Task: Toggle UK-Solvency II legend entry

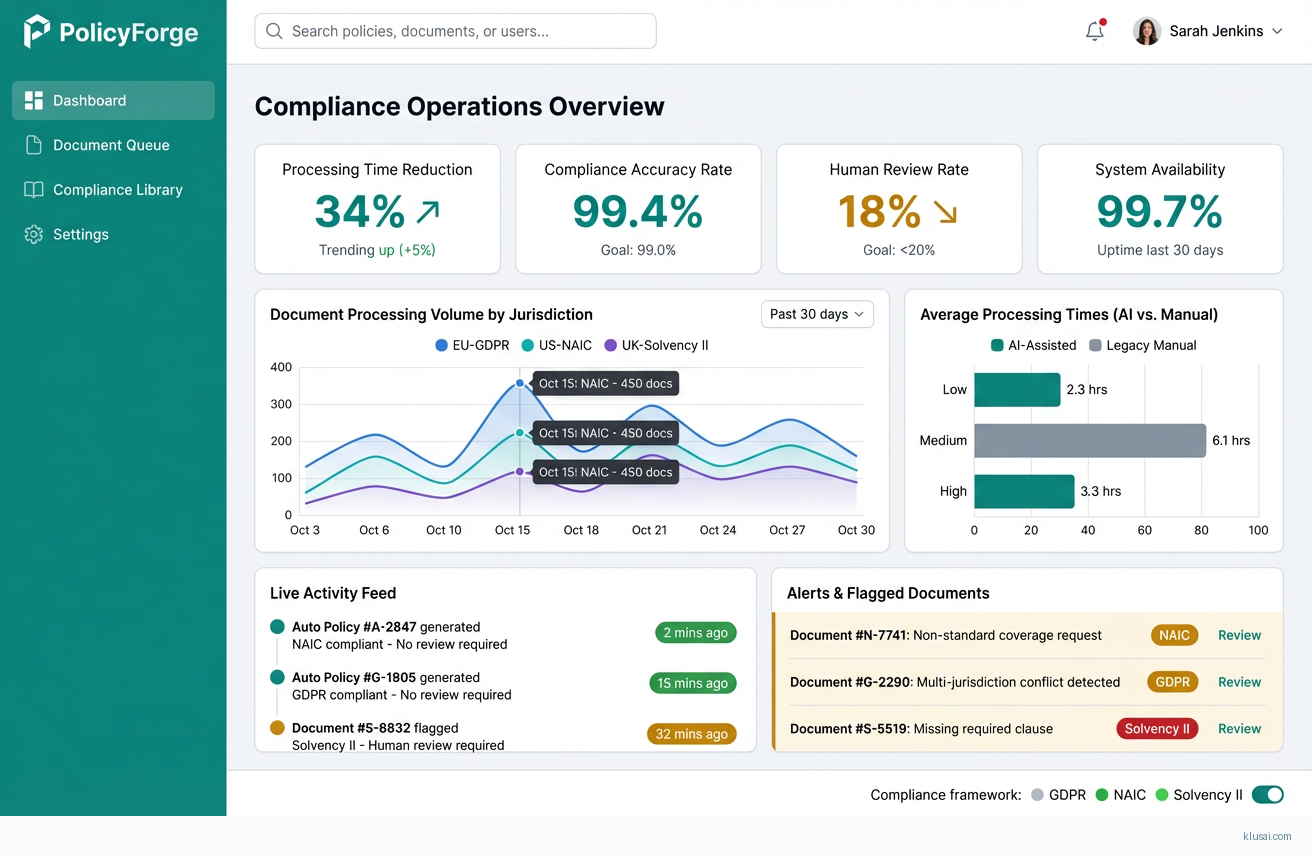Action: click(656, 345)
